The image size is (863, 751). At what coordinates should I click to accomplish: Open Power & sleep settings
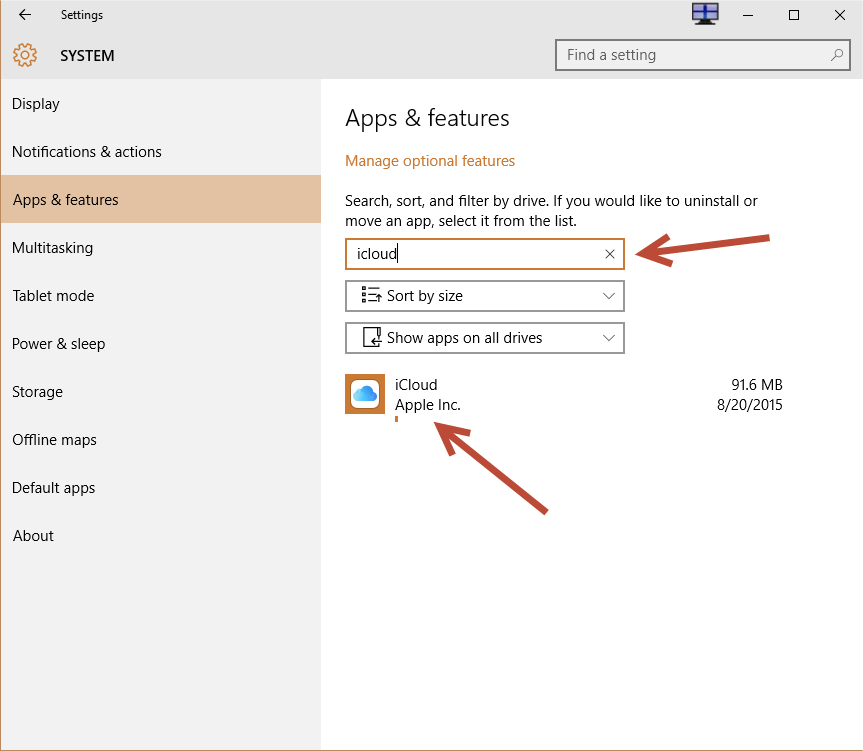coord(58,344)
